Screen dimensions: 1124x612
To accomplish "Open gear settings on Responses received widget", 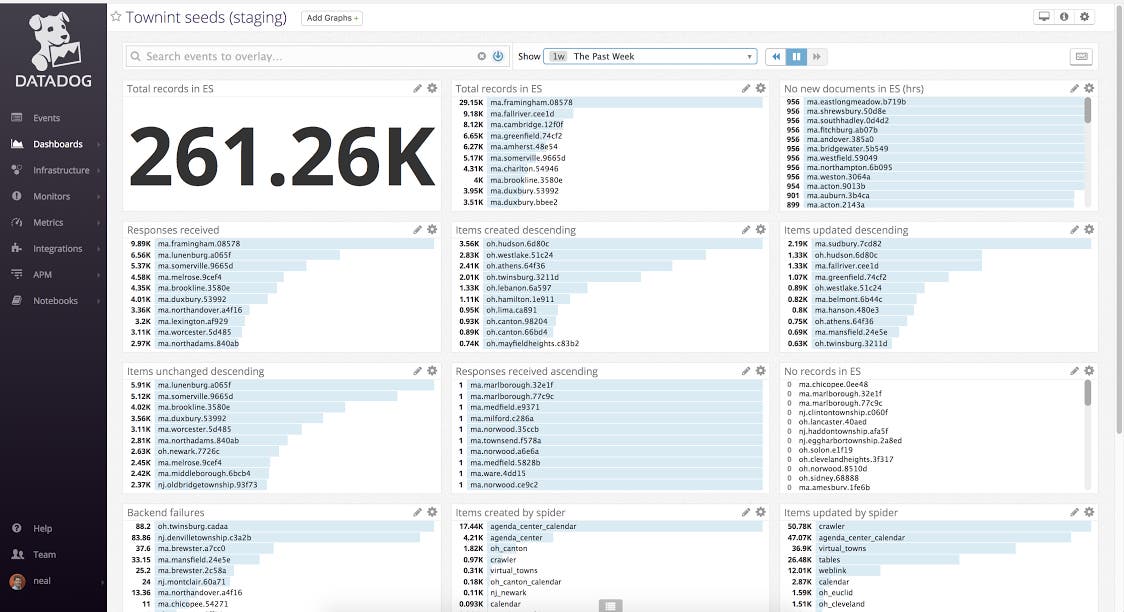I will pyautogui.click(x=432, y=229).
